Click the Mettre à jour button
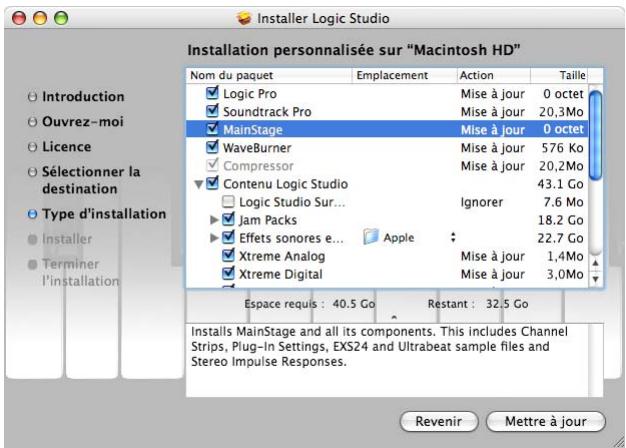This screenshot has width=626, height=448. [x=546, y=421]
